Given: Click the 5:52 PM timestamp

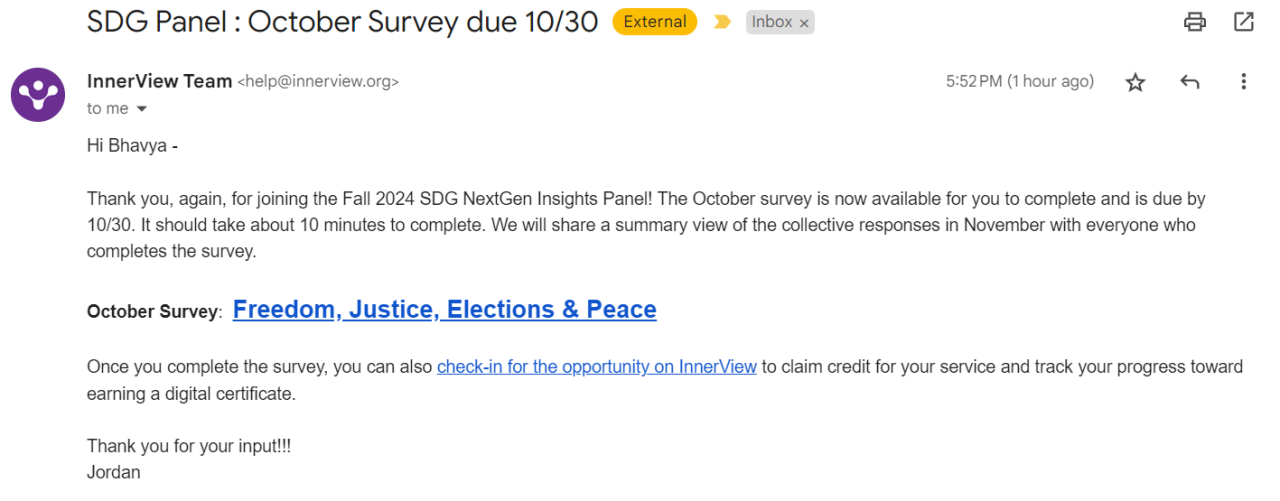Looking at the screenshot, I should point(1019,82).
